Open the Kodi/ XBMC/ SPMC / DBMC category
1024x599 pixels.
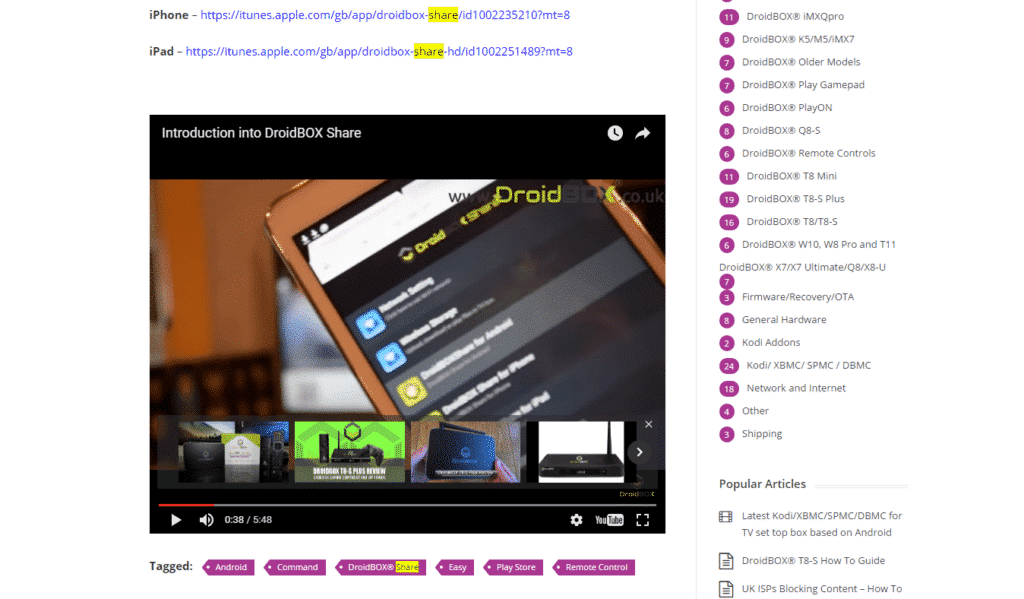(808, 366)
